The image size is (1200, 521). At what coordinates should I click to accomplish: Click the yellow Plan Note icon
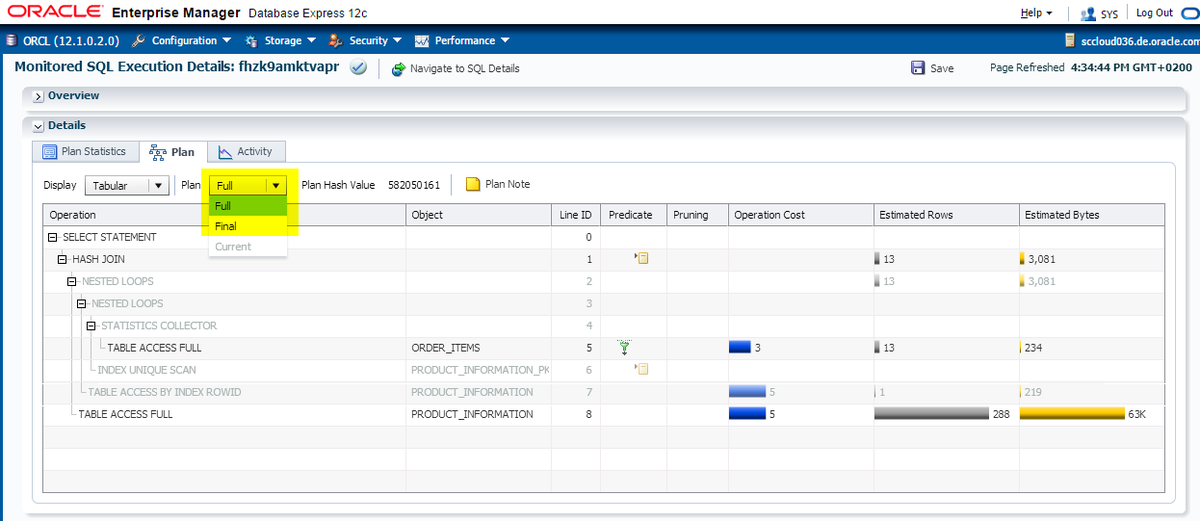point(473,184)
